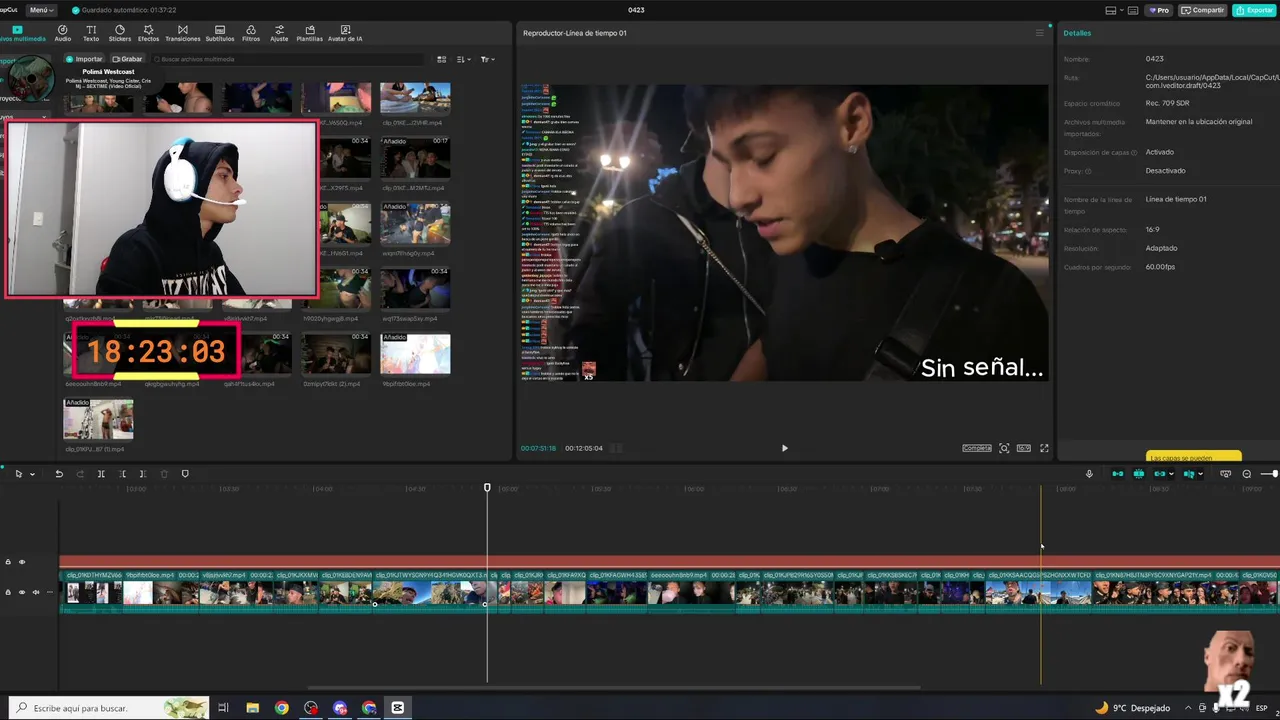This screenshot has width=1280, height=720.
Task: Open the preview axis dropdown arrow
Action: tap(1199, 474)
